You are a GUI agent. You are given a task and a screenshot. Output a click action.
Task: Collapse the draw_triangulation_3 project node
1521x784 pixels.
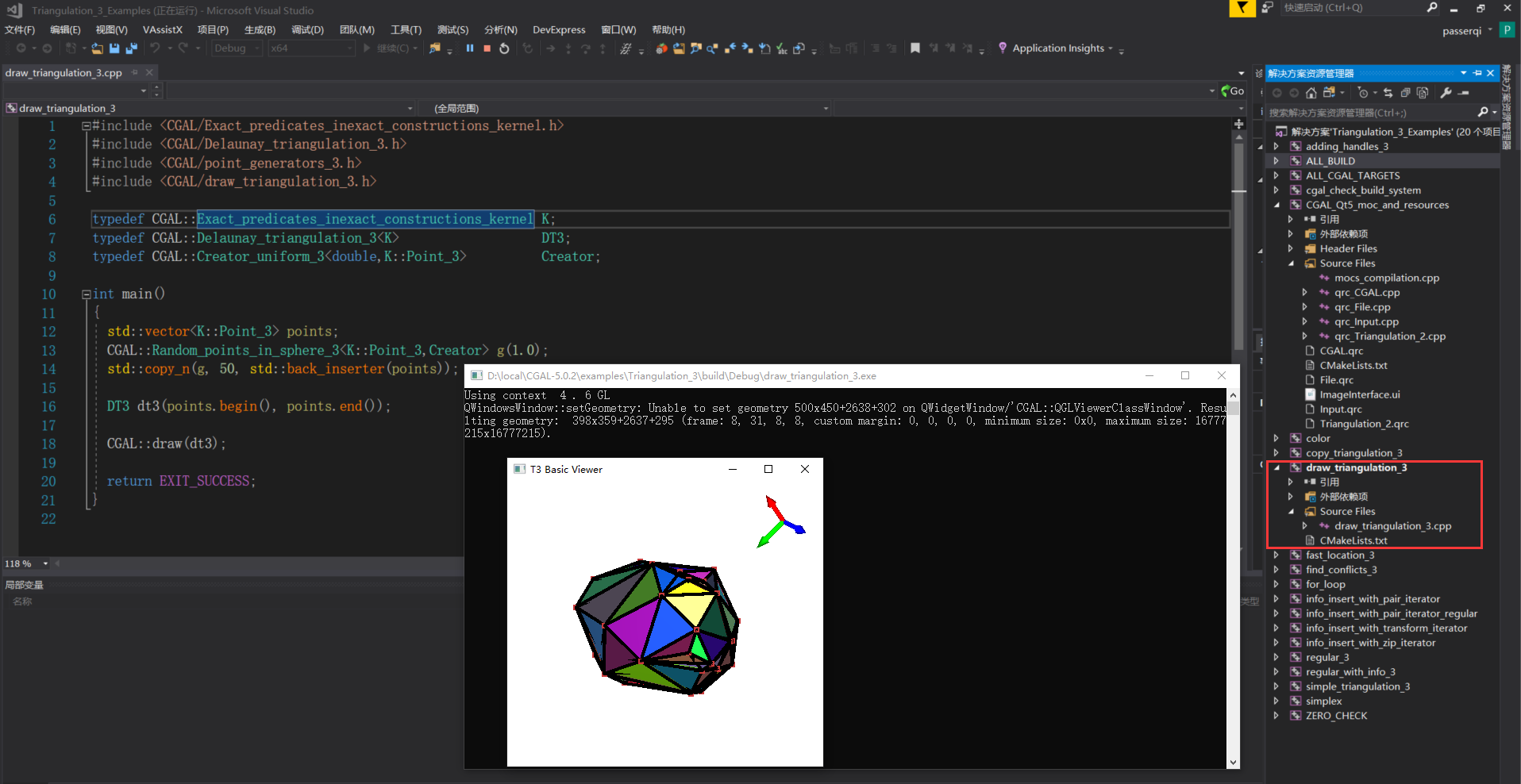click(1276, 467)
